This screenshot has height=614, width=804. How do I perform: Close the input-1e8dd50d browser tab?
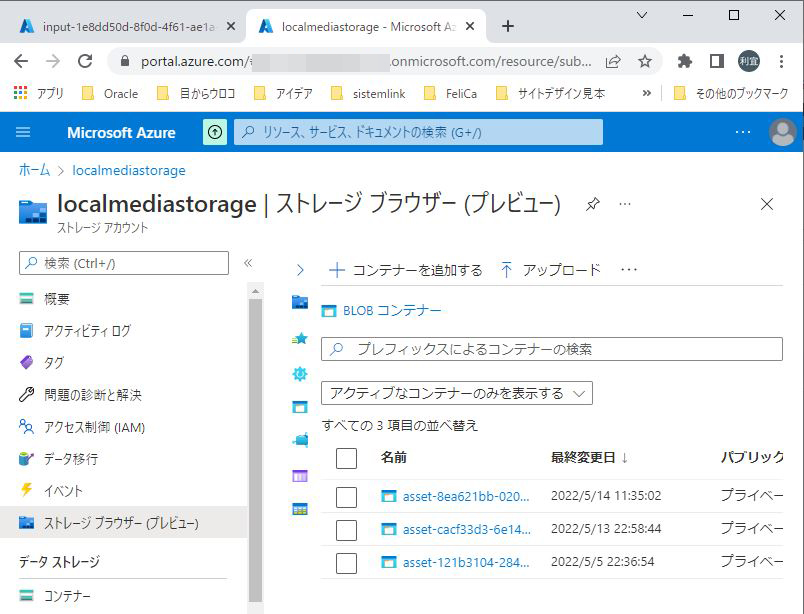[231, 26]
